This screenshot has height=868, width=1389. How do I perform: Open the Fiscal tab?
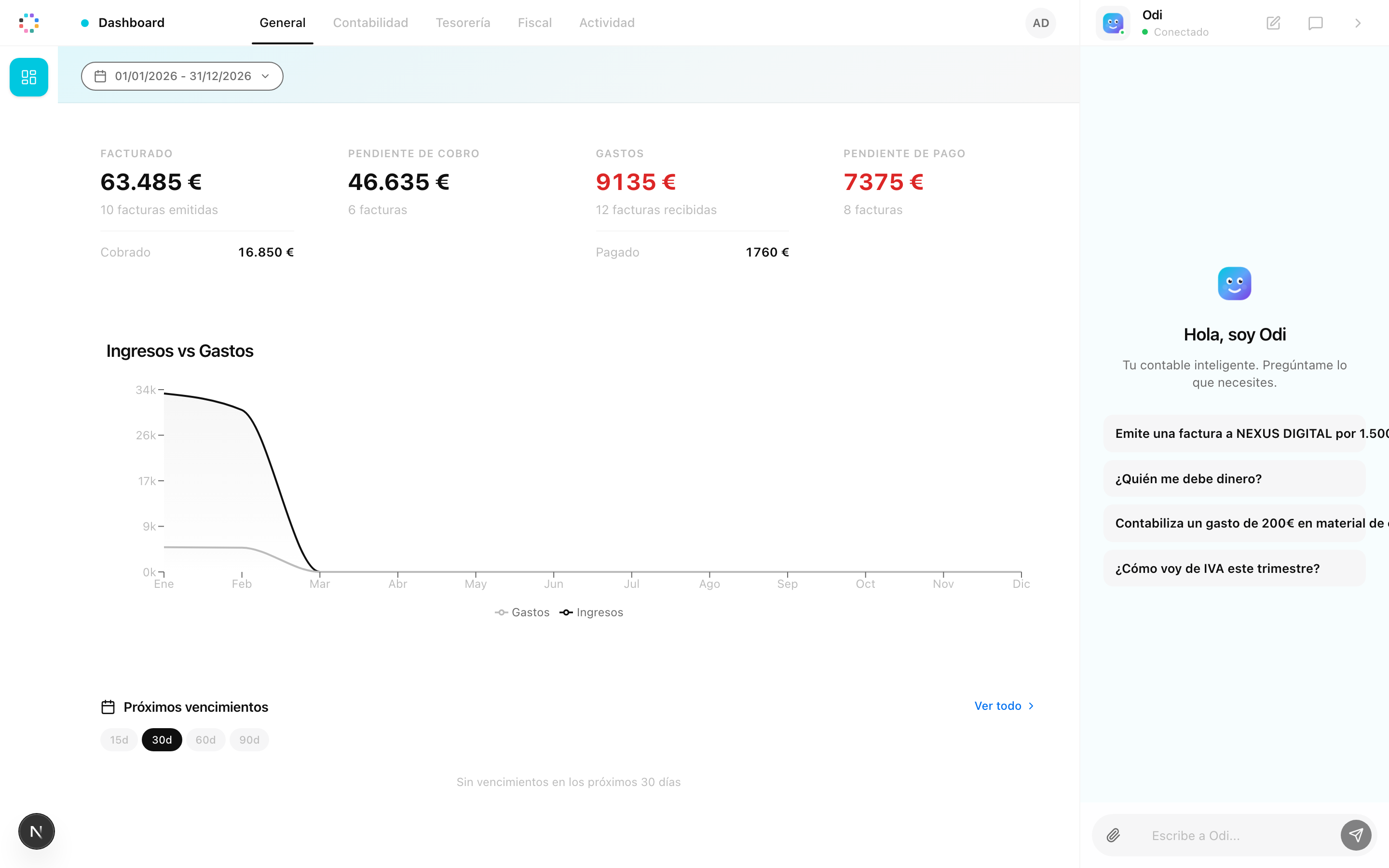534,23
